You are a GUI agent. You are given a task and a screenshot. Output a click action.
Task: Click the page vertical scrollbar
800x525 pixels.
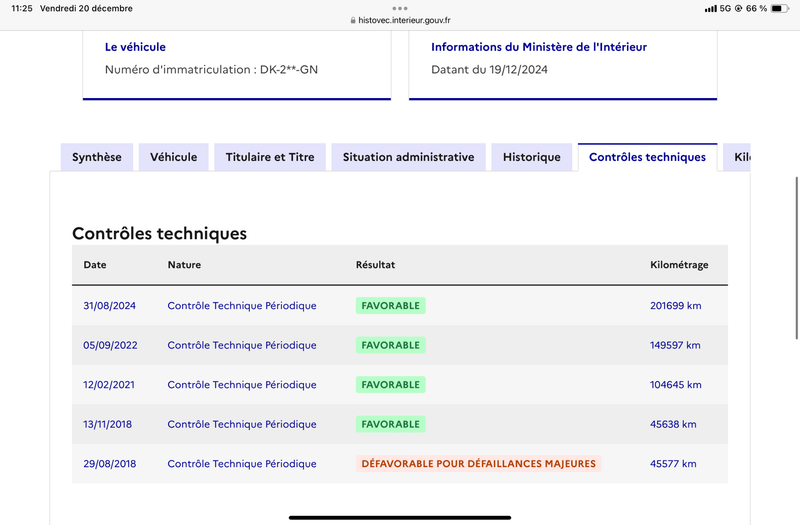[x=796, y=258]
